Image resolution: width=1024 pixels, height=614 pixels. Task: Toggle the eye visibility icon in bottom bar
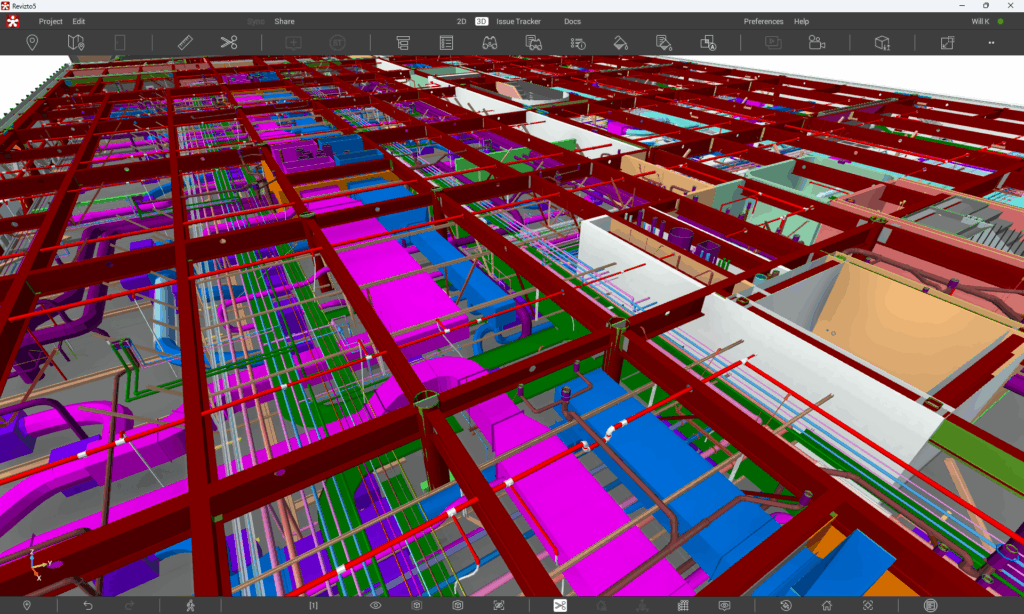click(x=376, y=605)
